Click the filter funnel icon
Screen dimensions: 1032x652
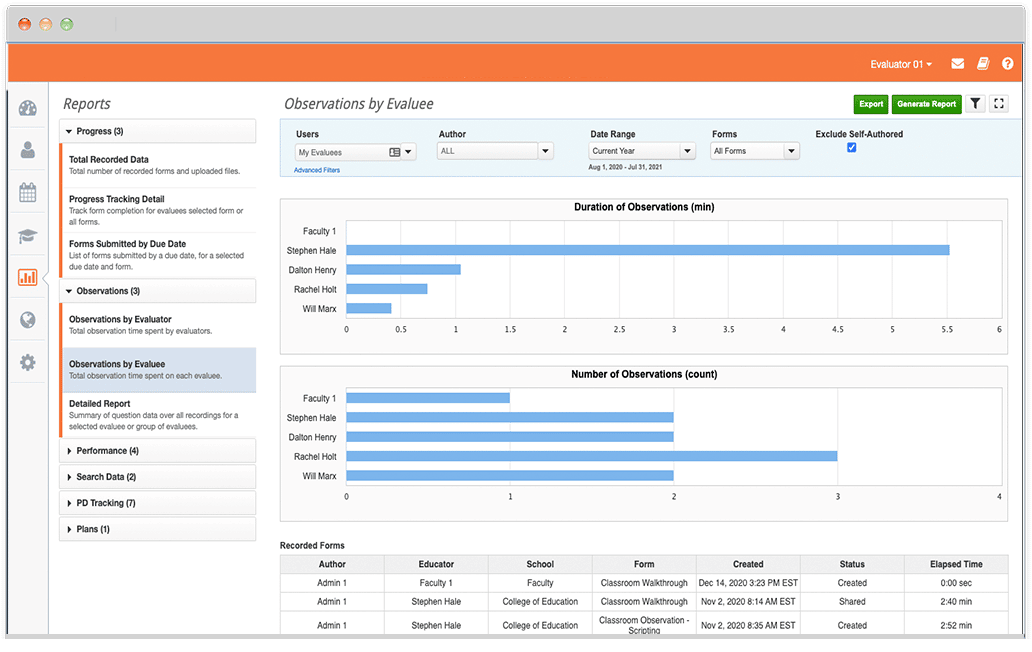(975, 104)
